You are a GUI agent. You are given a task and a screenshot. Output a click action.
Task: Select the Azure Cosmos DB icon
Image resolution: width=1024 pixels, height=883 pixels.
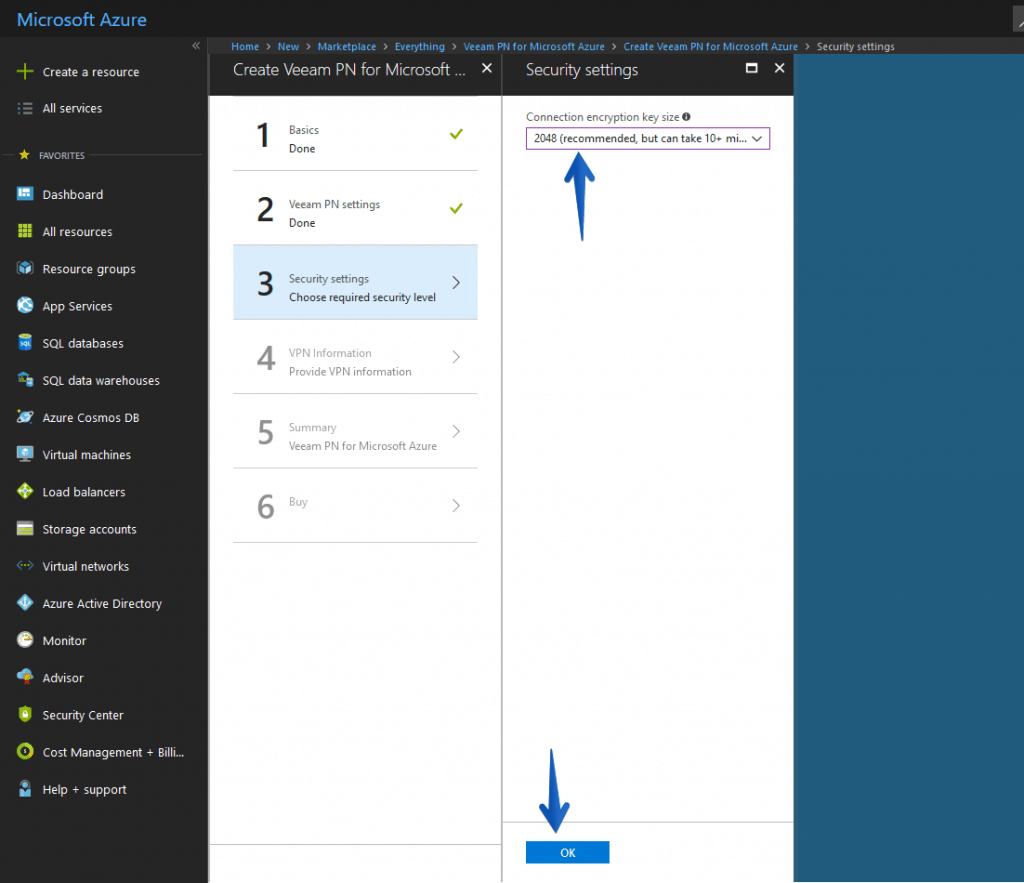(x=25, y=417)
